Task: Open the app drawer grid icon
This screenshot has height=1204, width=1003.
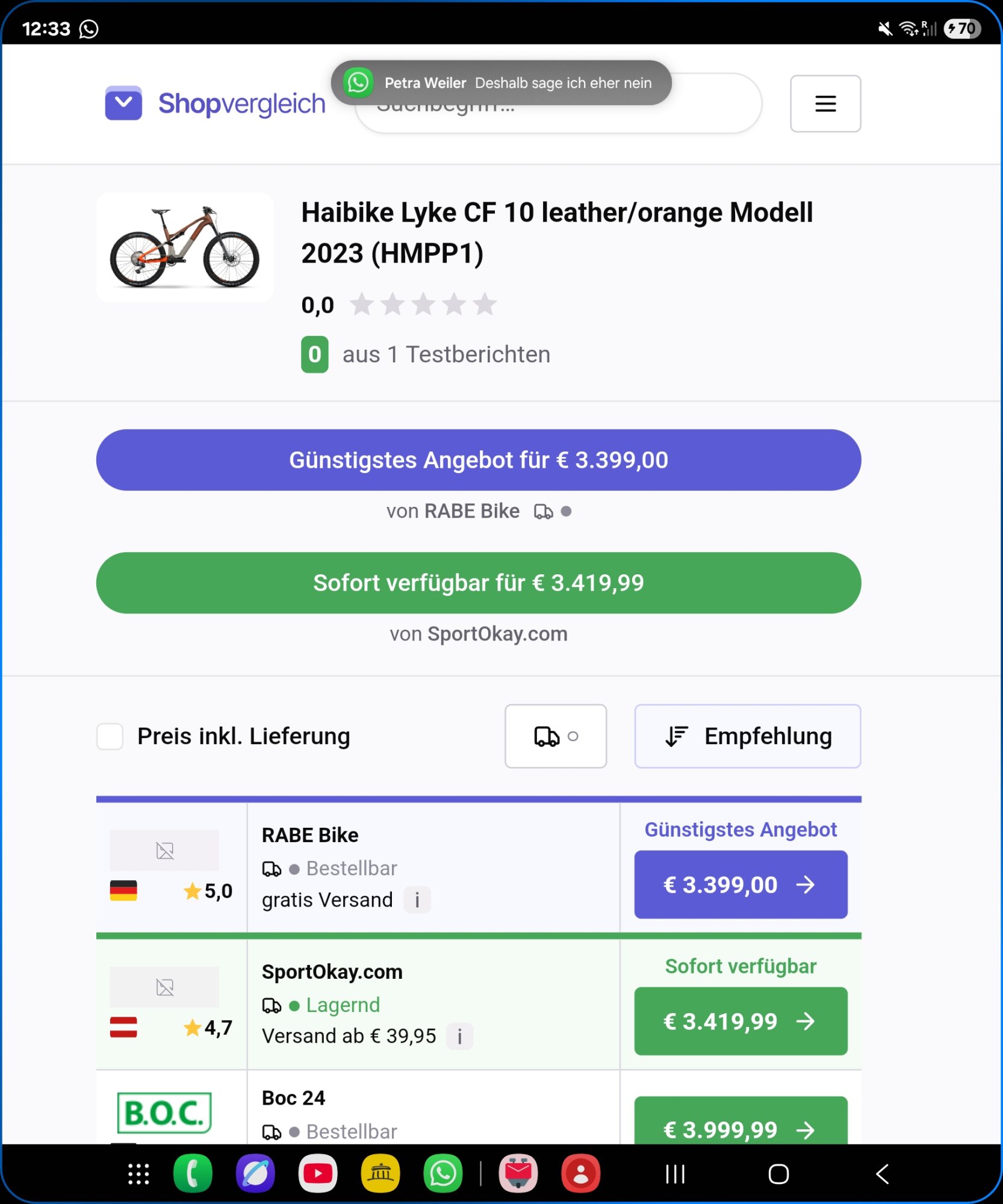Action: pos(138,1173)
